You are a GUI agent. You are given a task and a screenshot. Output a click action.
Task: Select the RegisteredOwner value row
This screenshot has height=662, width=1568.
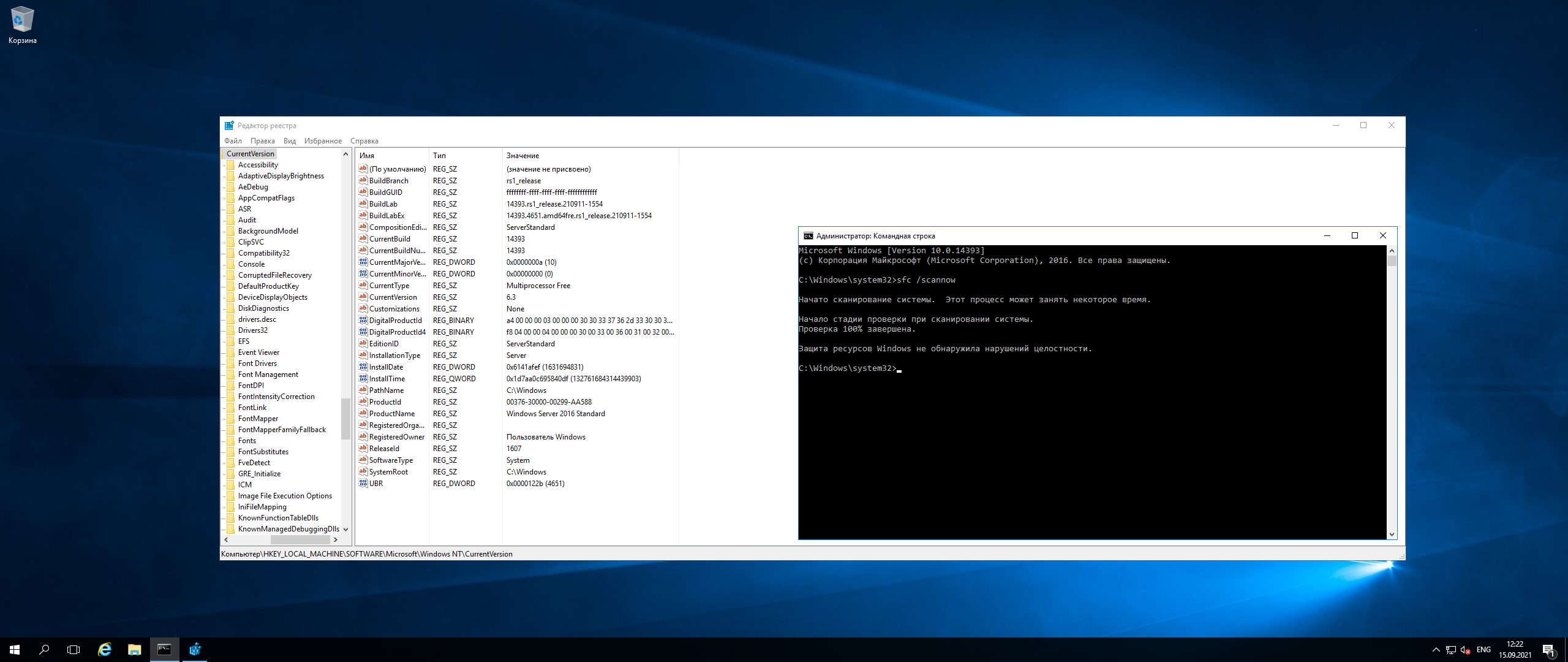517,437
